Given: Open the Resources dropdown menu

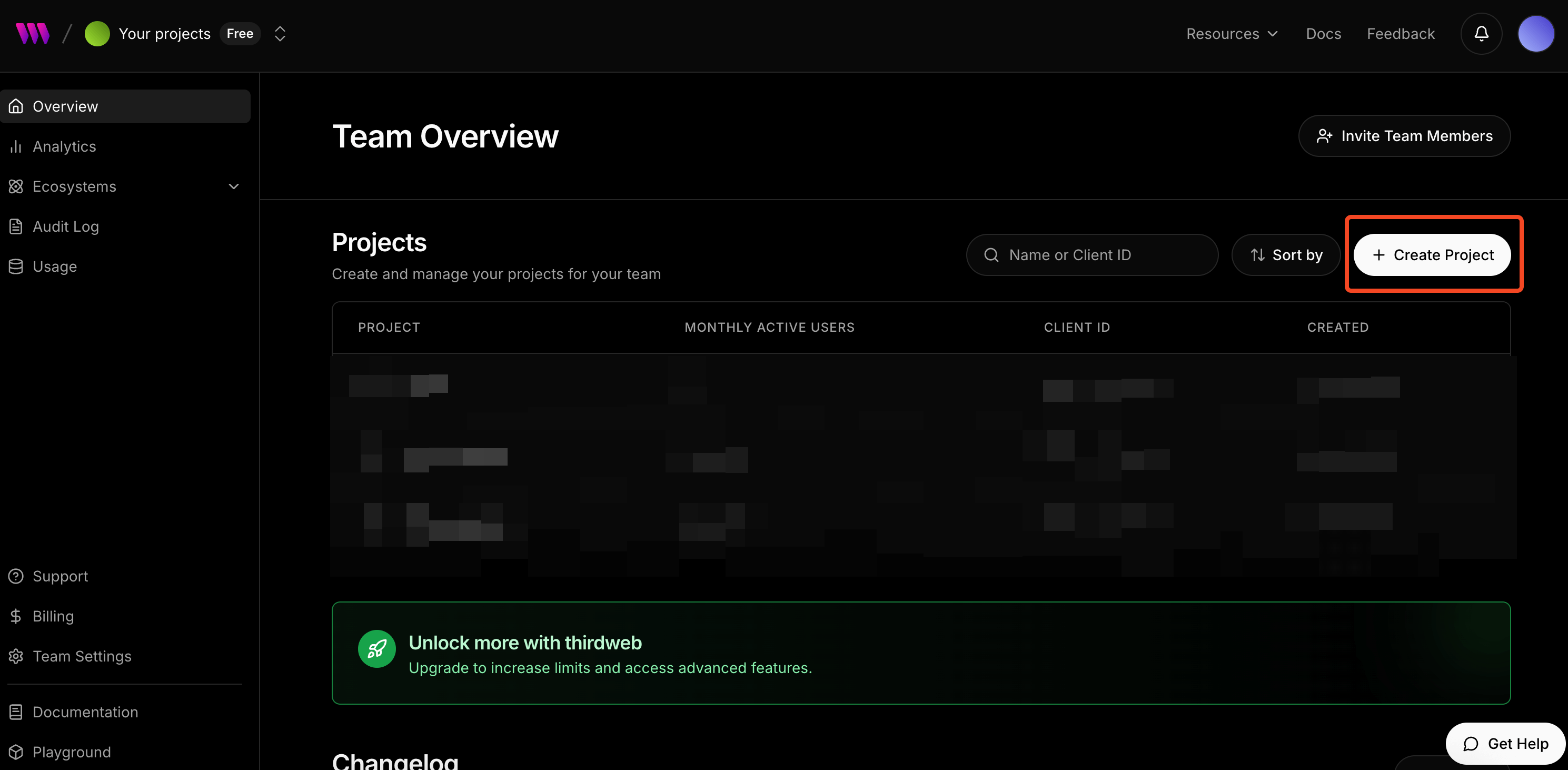Looking at the screenshot, I should [x=1232, y=34].
